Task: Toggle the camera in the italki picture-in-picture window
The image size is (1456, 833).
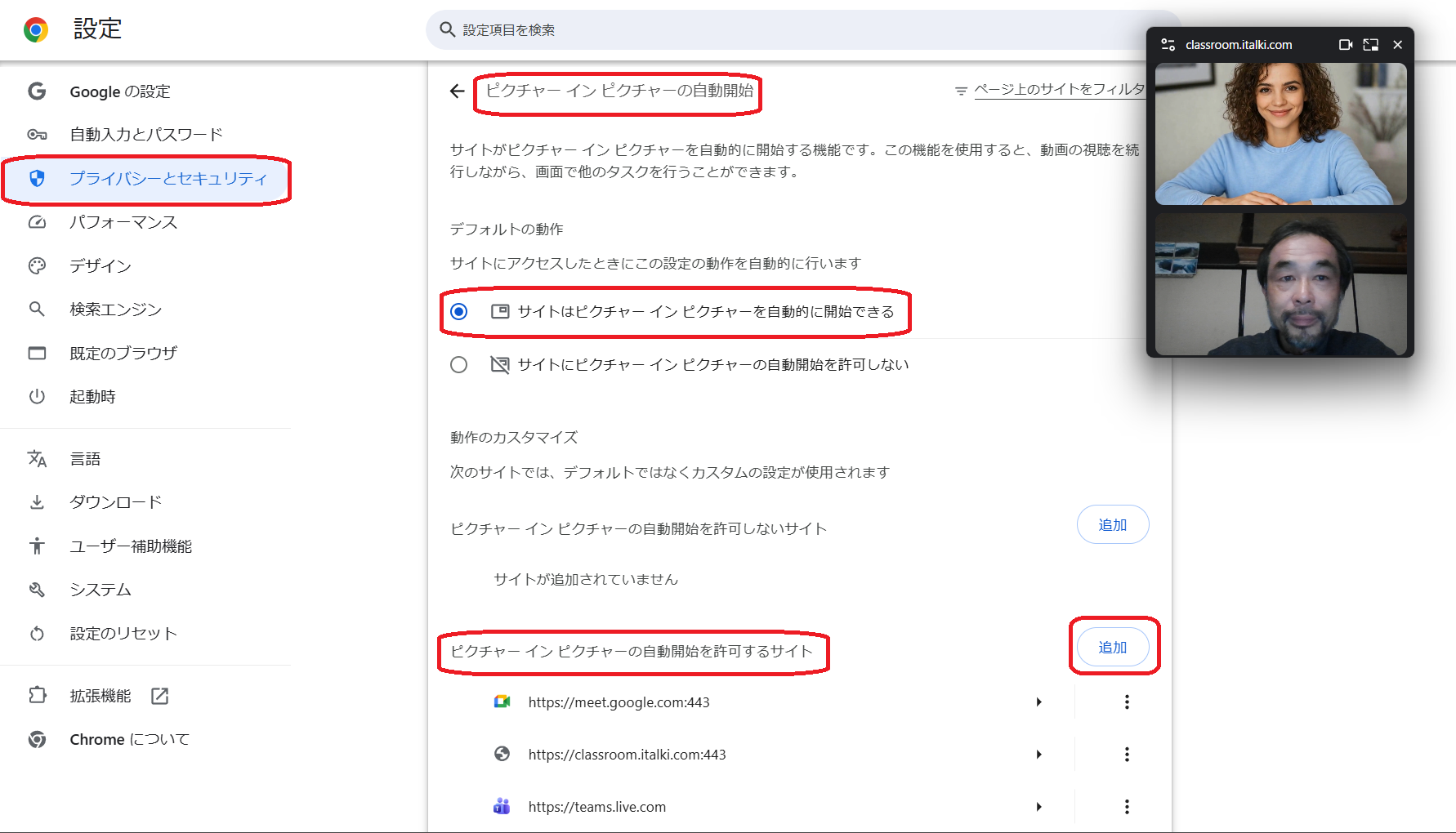Action: pyautogui.click(x=1346, y=45)
